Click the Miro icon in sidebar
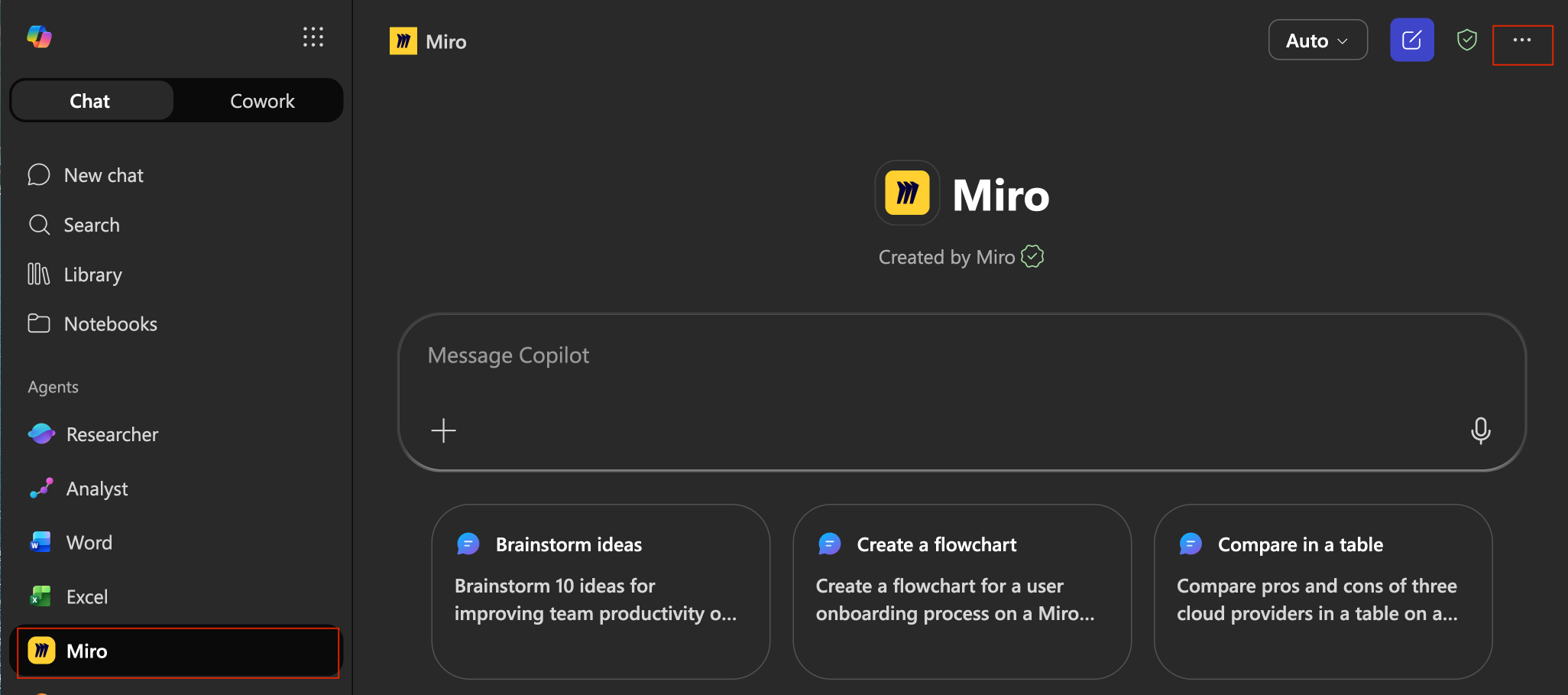The height and width of the screenshot is (695, 1568). click(x=41, y=651)
